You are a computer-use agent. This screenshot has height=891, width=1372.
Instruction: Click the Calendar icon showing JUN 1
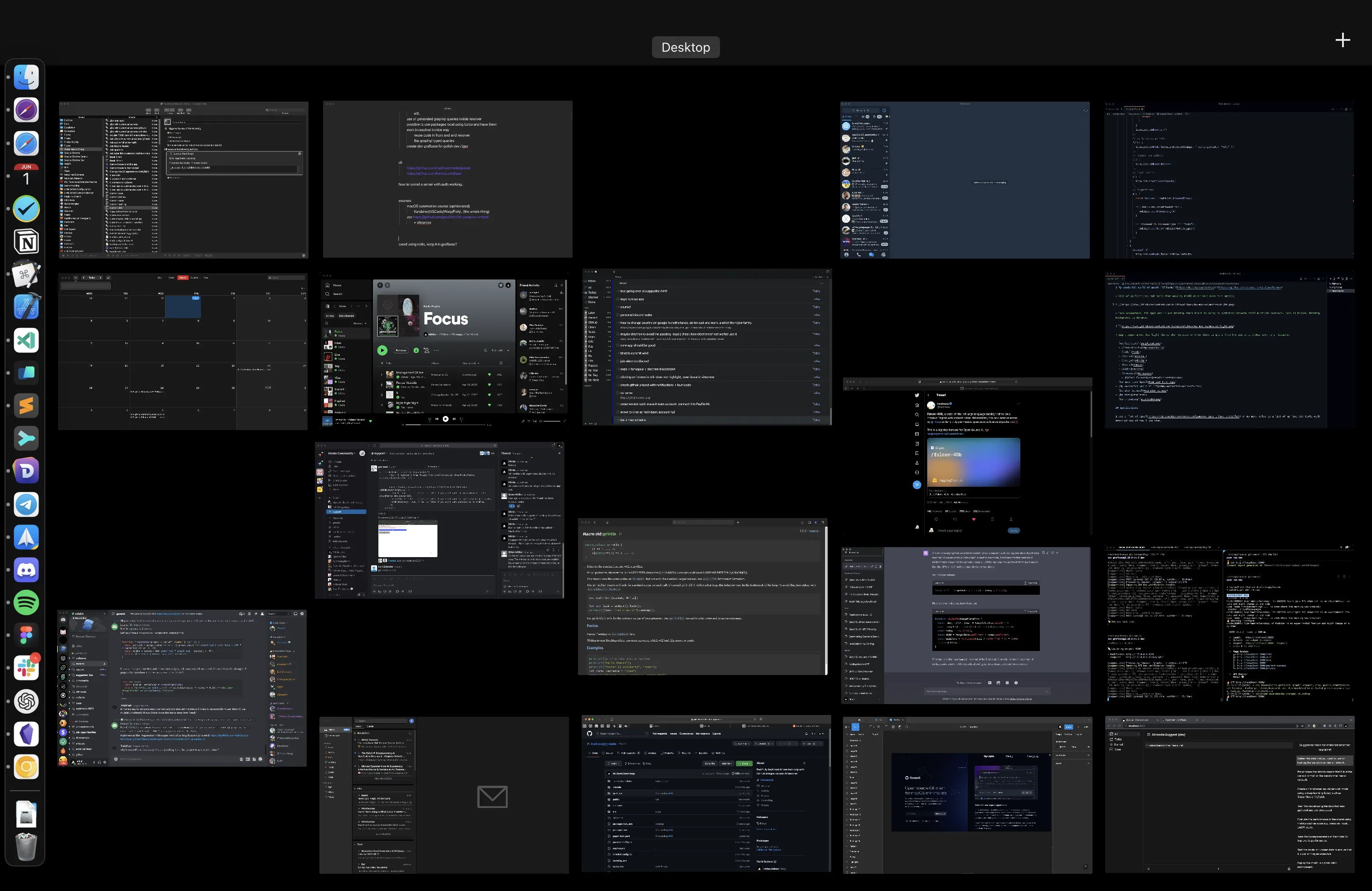click(x=26, y=175)
